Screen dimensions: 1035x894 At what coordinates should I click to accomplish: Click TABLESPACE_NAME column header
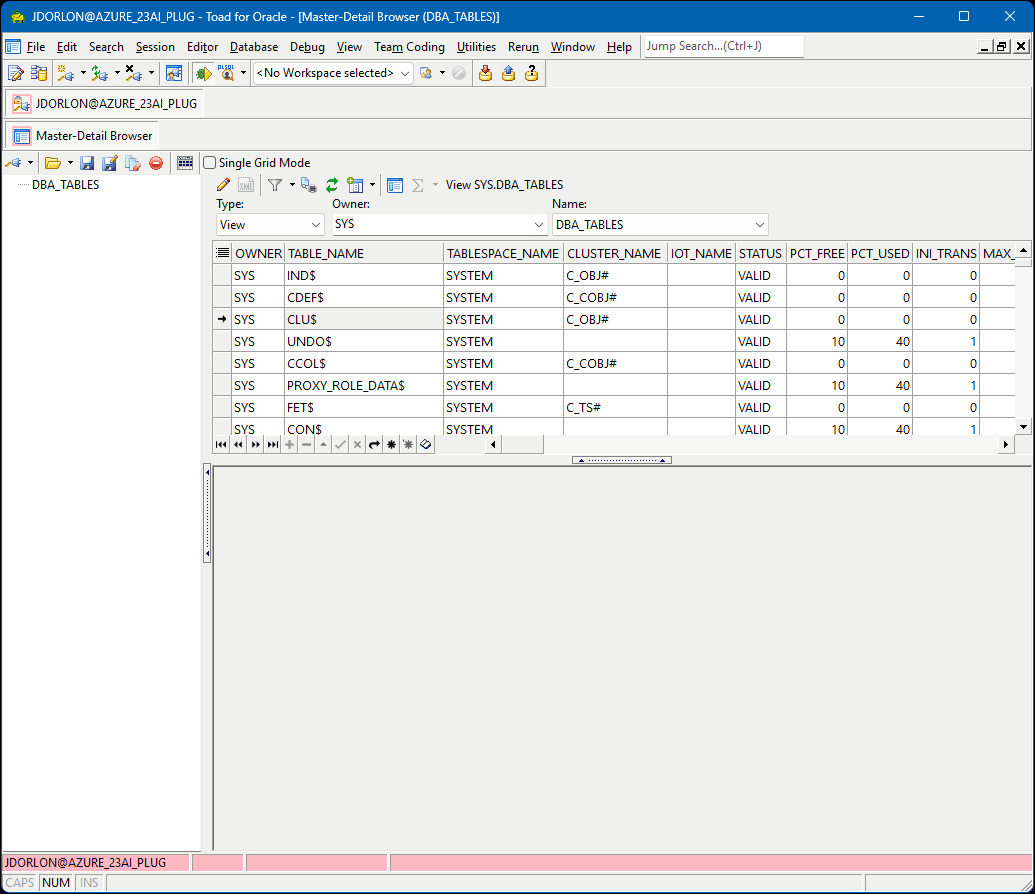click(x=503, y=254)
